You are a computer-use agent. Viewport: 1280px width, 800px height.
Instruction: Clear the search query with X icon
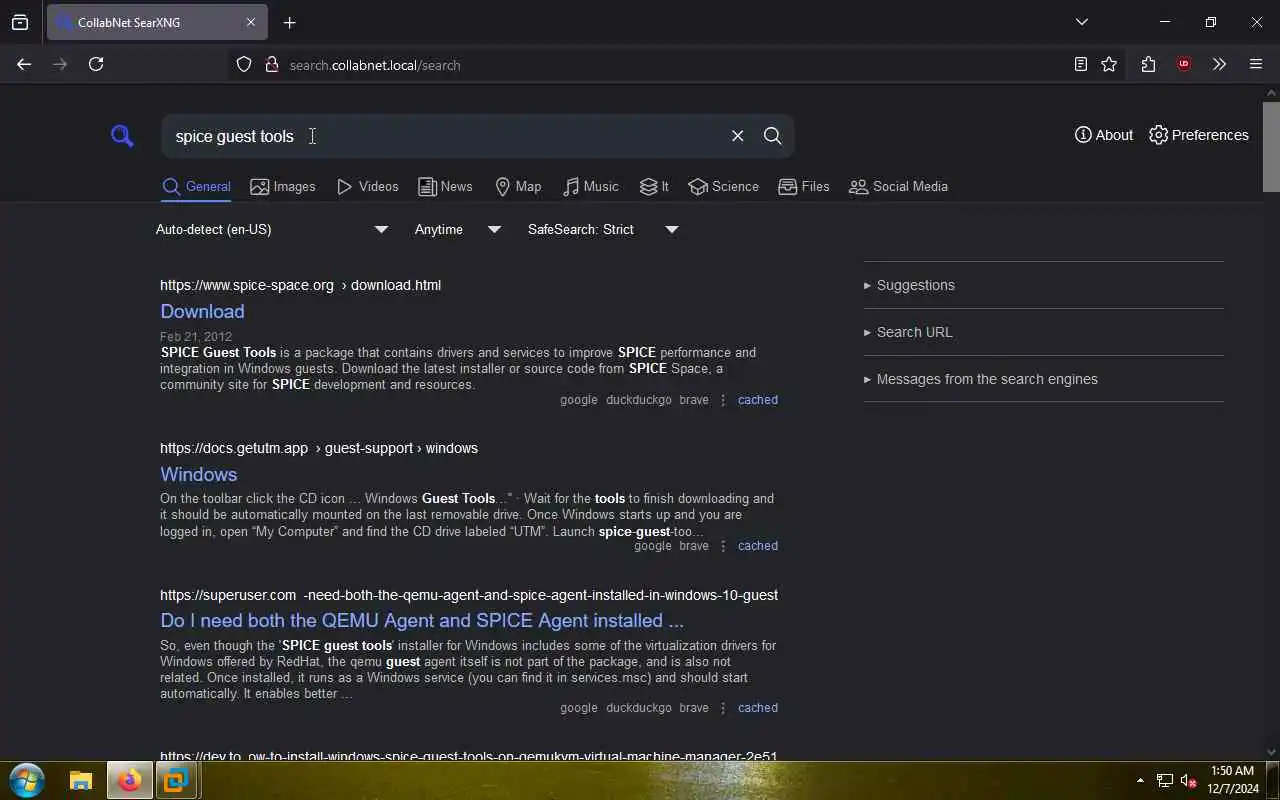pyautogui.click(x=738, y=136)
